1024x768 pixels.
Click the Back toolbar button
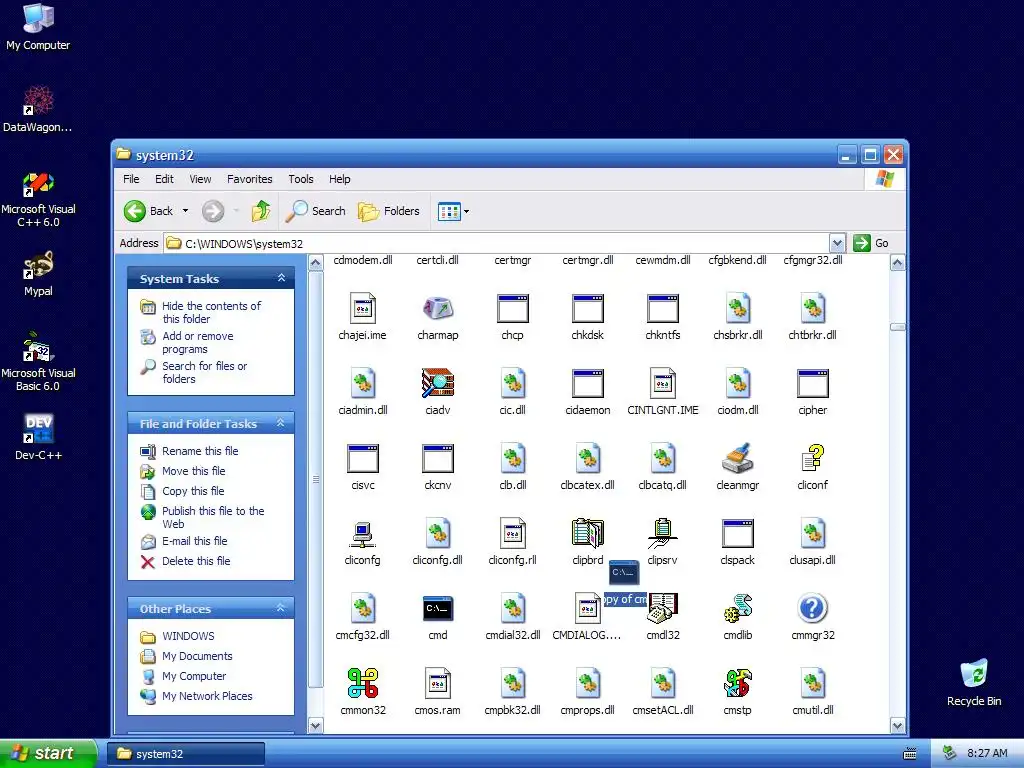click(149, 211)
